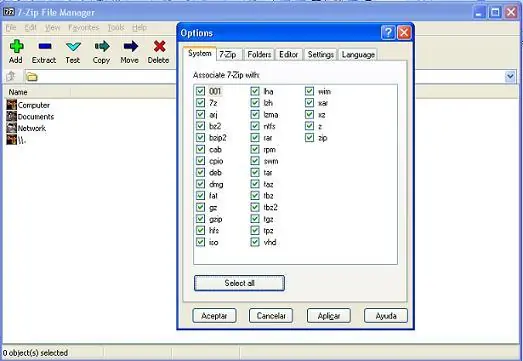The width and height of the screenshot is (523, 361).
Task: Click the Name column header
Action: click(x=37, y=92)
